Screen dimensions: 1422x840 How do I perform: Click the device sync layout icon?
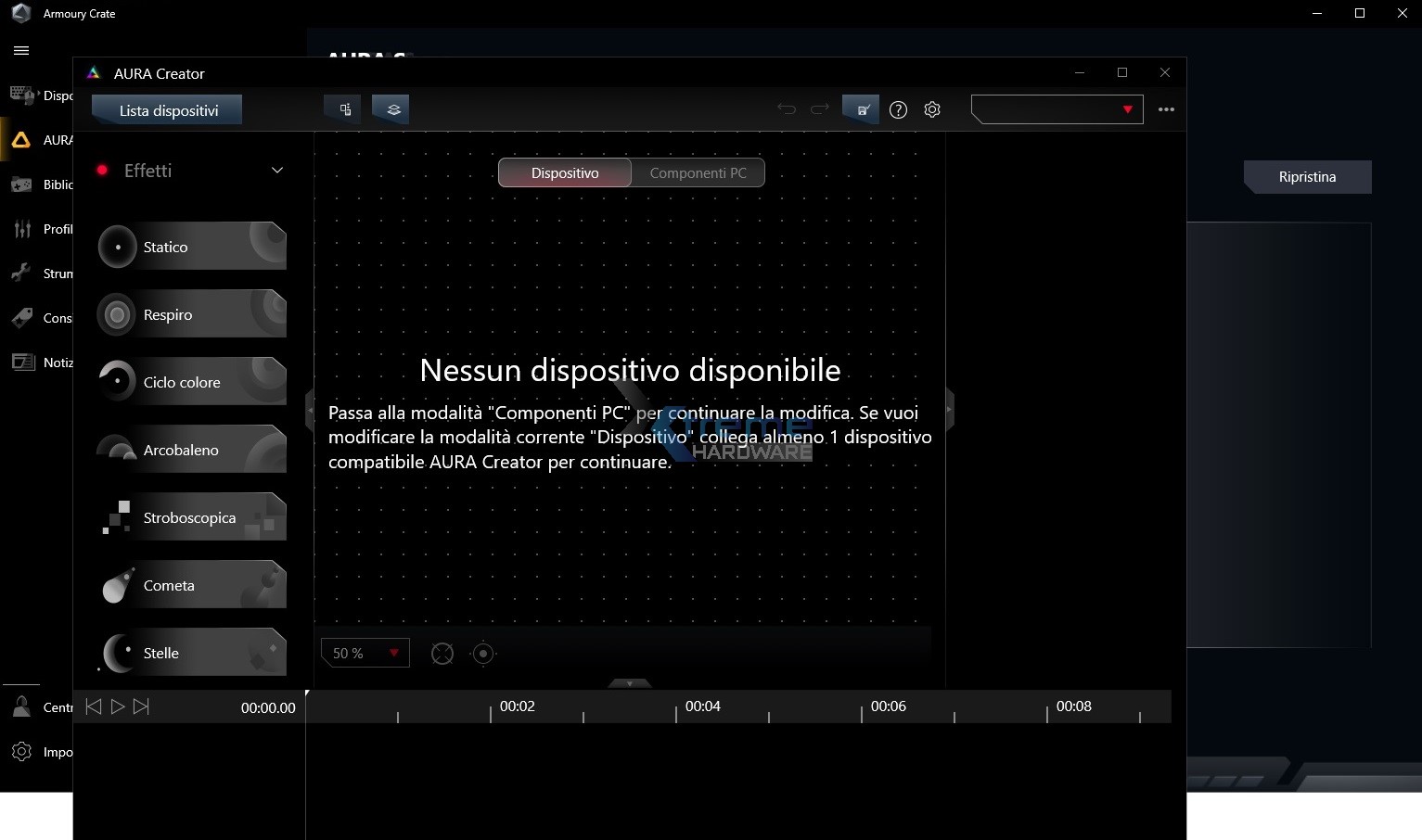click(344, 109)
